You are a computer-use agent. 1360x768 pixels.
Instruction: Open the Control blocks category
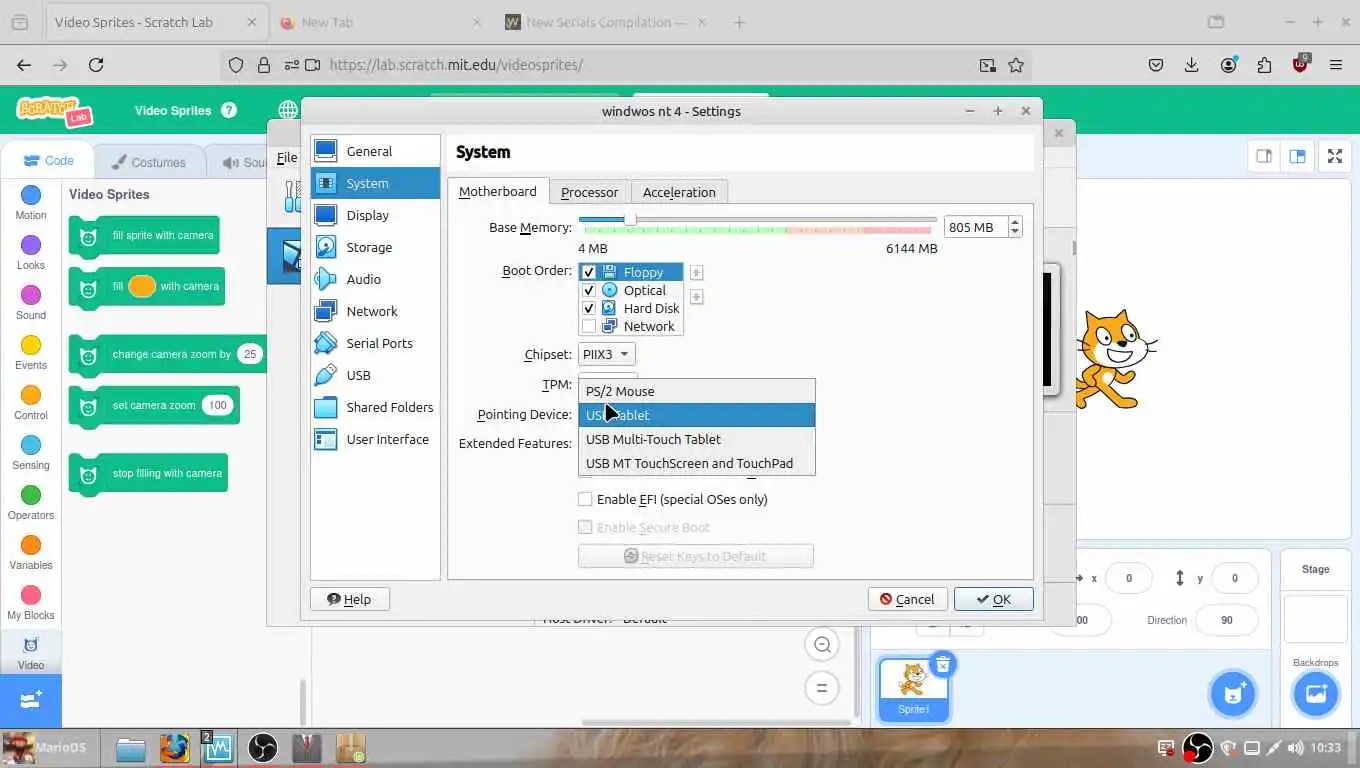tap(31, 403)
